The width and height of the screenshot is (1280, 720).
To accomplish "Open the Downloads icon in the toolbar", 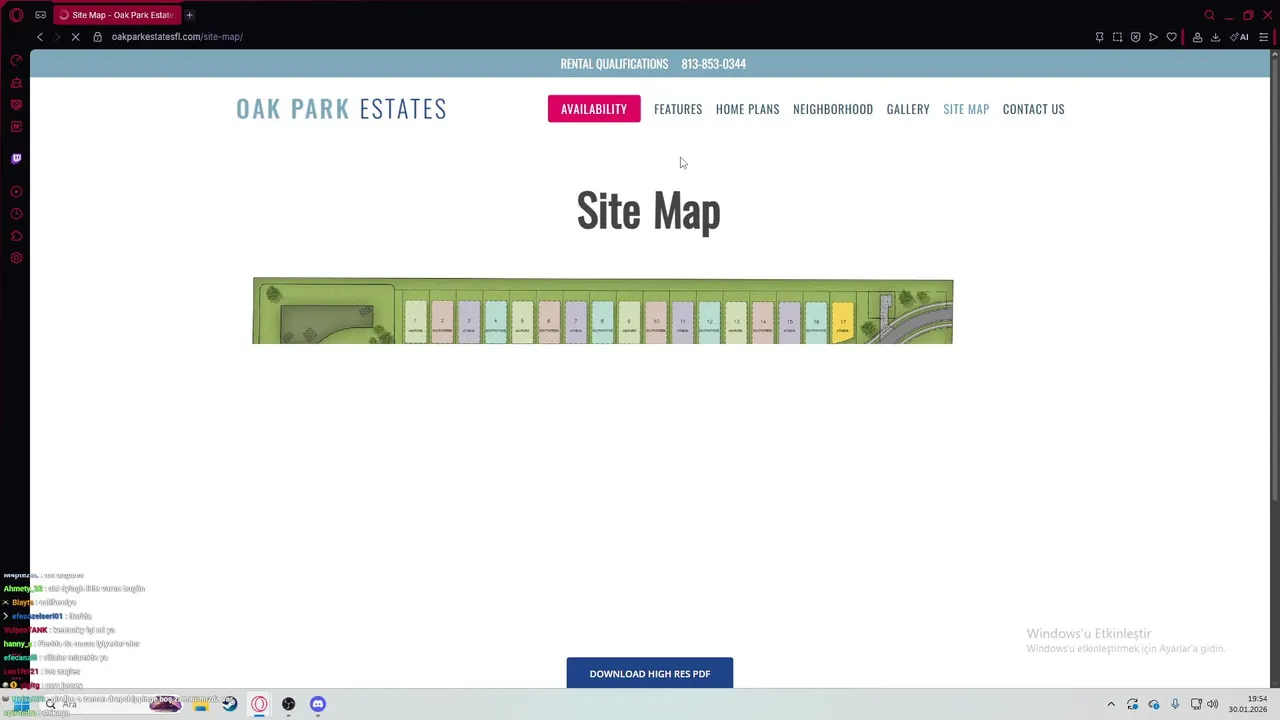I will pos(1215,37).
